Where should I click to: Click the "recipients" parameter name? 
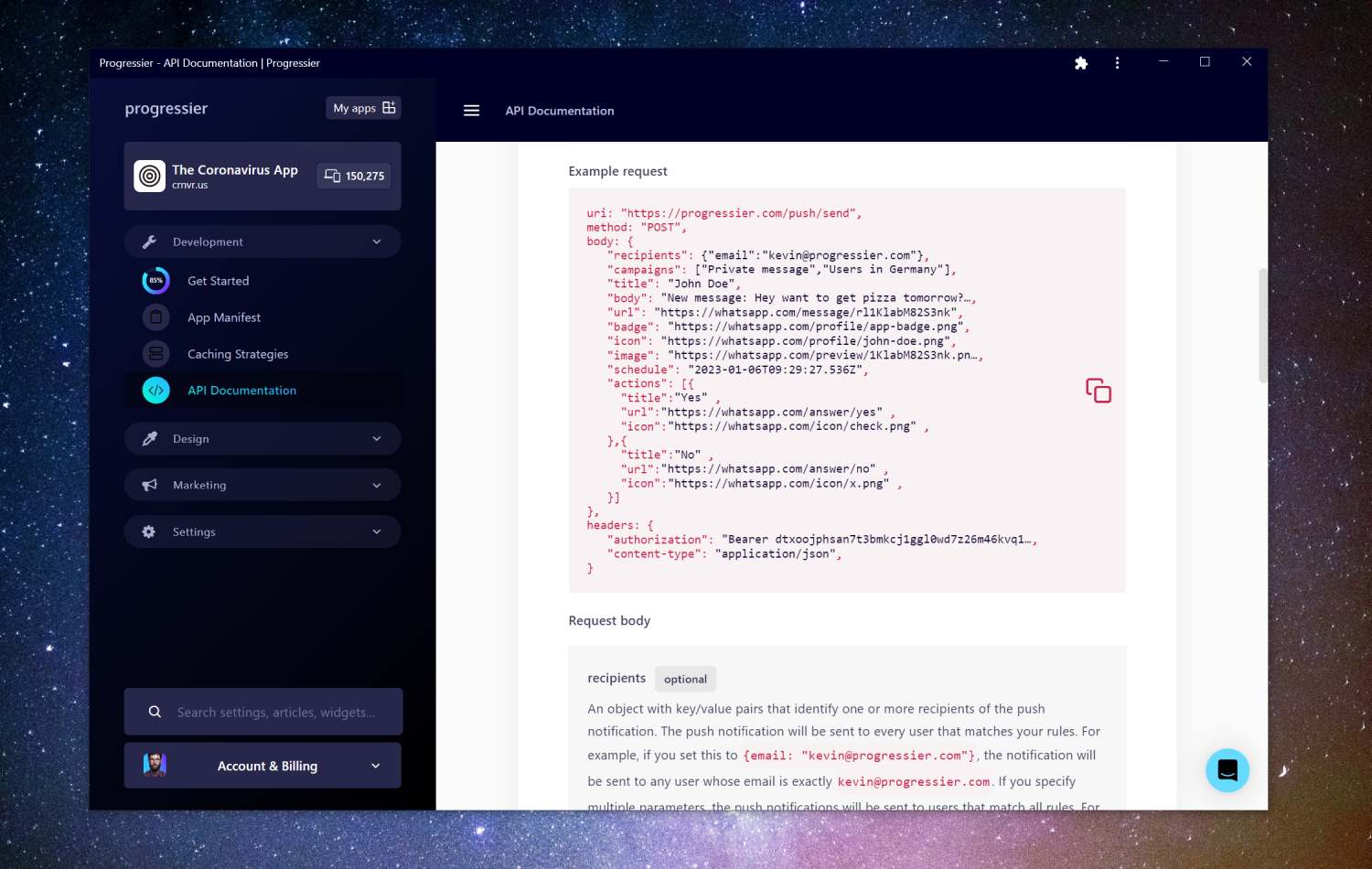(x=616, y=678)
